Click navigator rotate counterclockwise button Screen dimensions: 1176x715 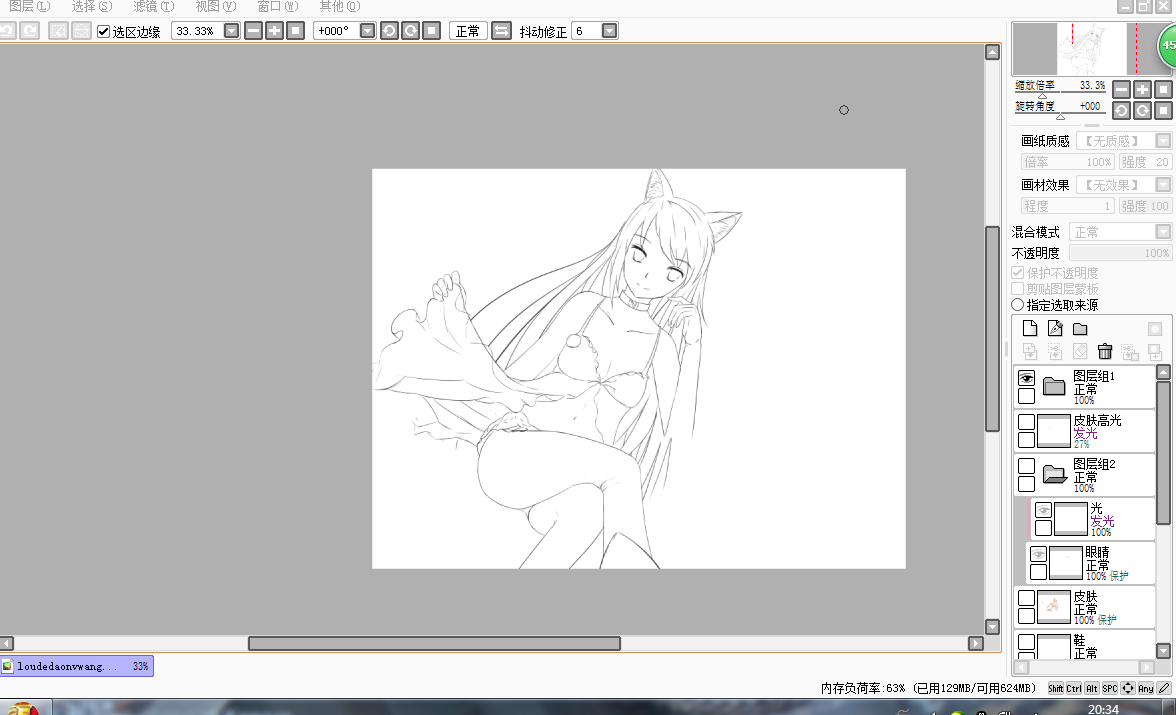pyautogui.click(x=1121, y=111)
